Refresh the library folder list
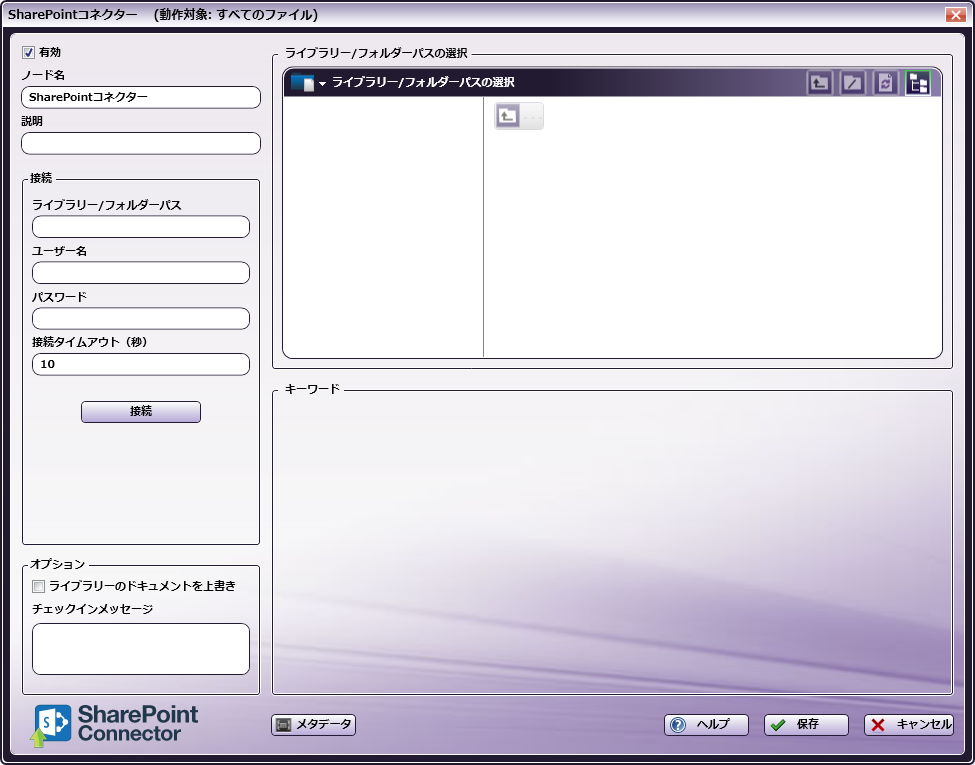Image resolution: width=975 pixels, height=765 pixels. coord(885,83)
